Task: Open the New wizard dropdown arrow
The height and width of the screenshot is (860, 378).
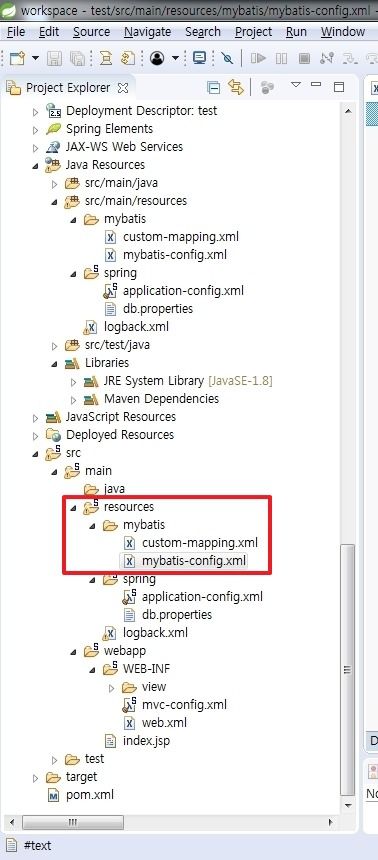Action: coord(36,58)
